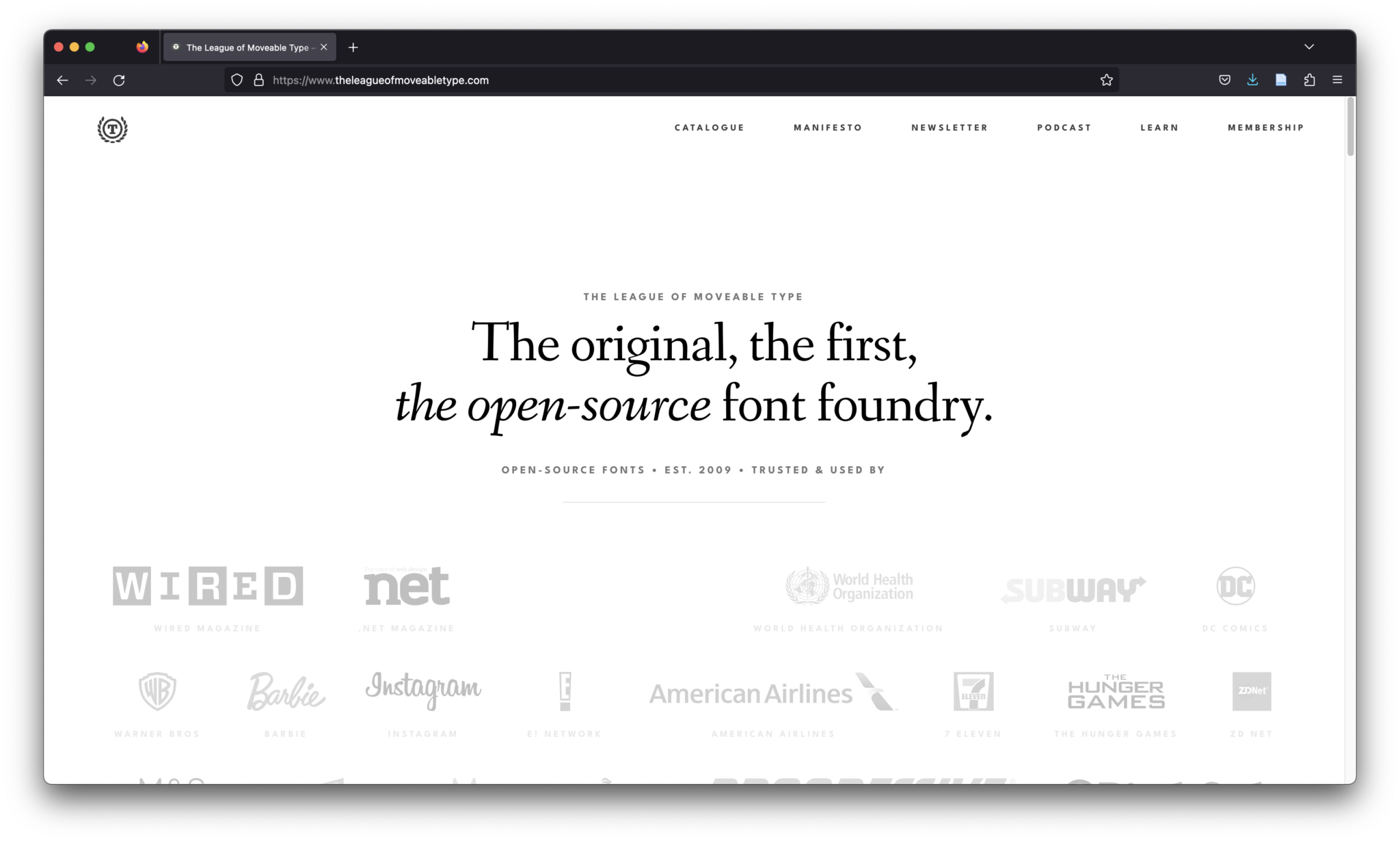
Task: Show the downloads panel
Action: coord(1252,80)
